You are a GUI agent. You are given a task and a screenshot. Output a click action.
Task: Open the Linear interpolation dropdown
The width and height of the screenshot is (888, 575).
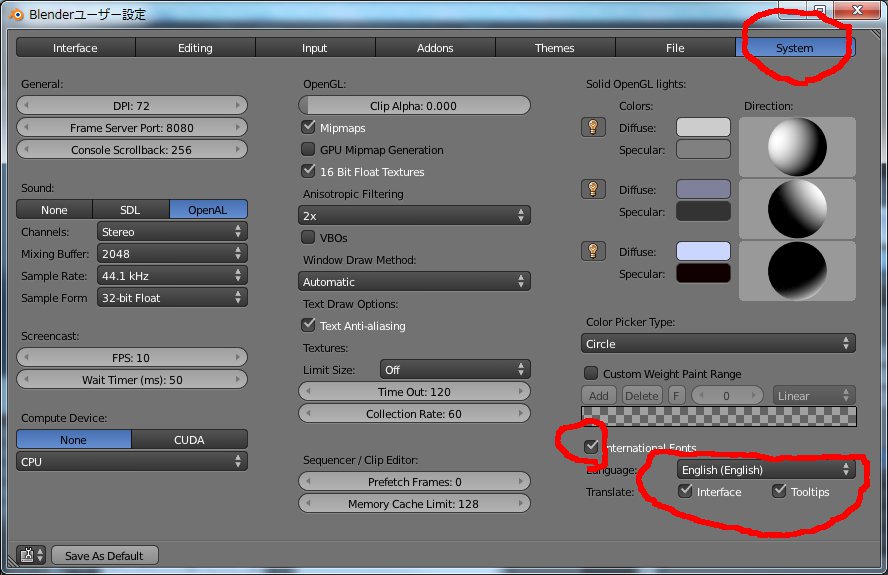(814, 395)
